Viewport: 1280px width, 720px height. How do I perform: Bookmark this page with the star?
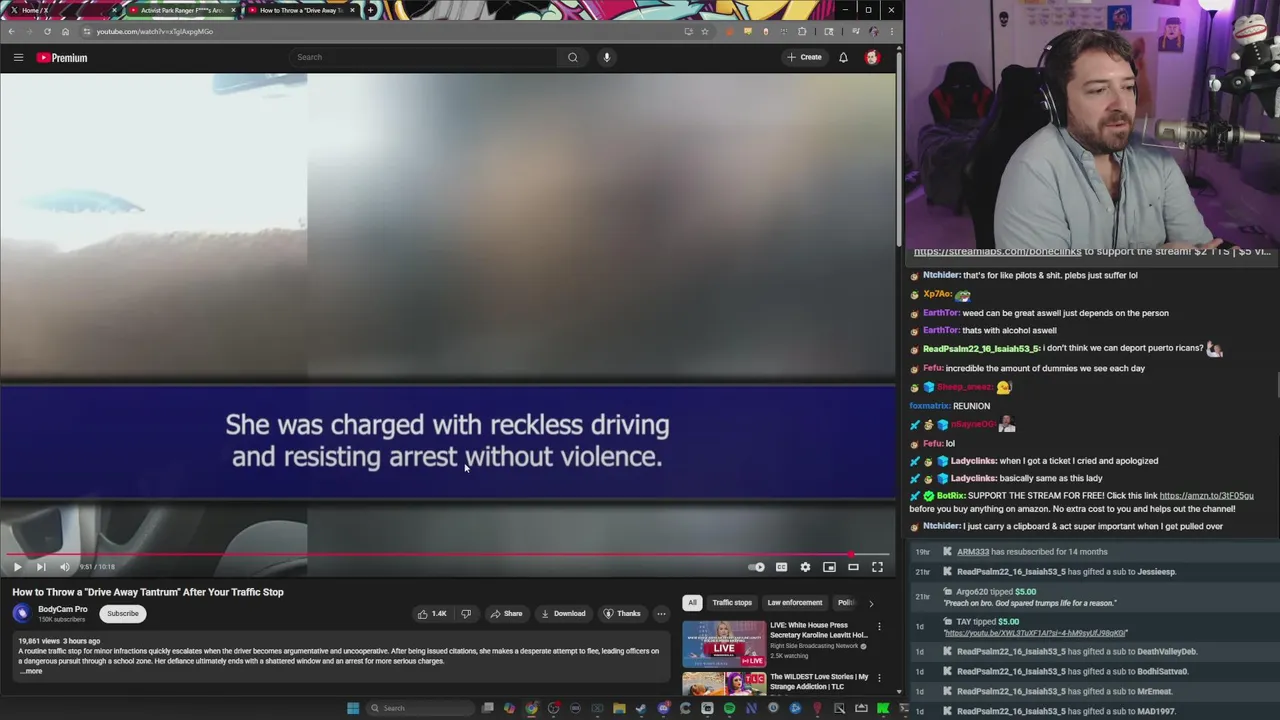click(704, 31)
